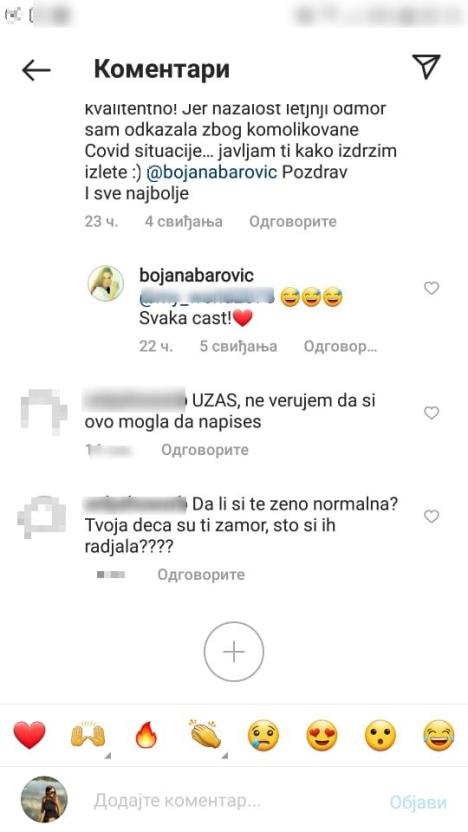The image size is (468, 832).
Task: Insert clapping hands emoji reaction
Action: 205,735
